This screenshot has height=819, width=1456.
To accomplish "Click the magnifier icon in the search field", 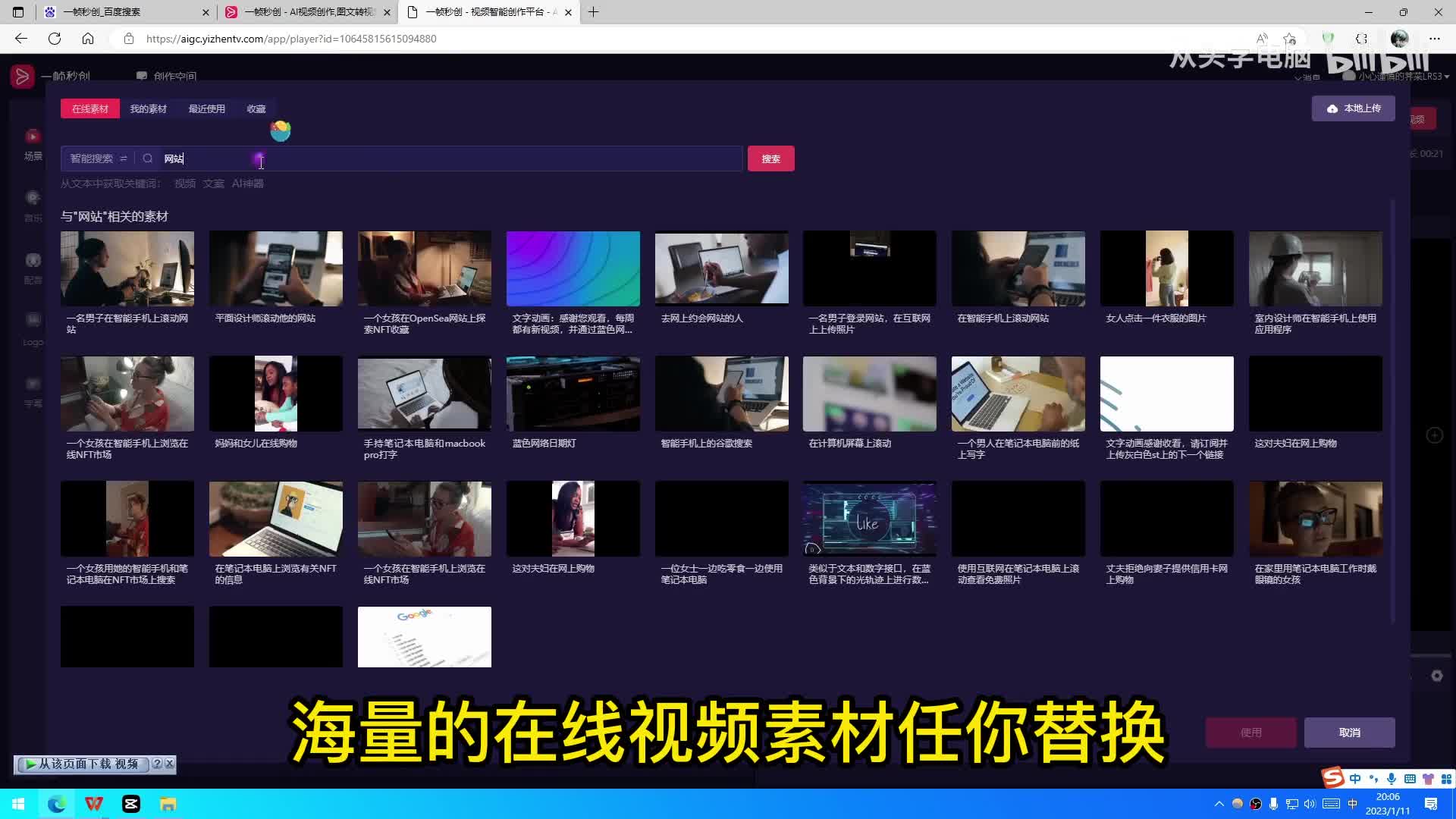I will [x=148, y=158].
